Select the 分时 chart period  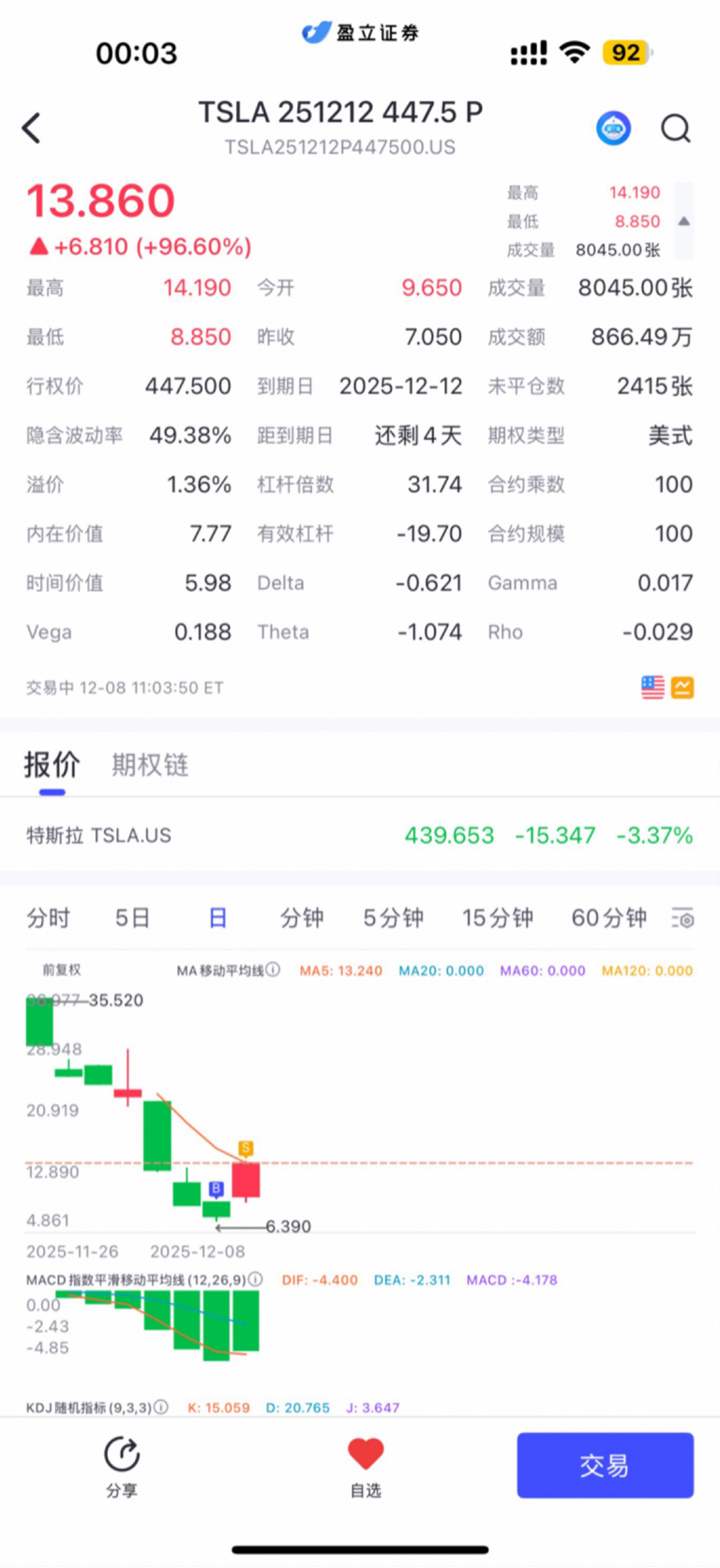pyautogui.click(x=48, y=918)
